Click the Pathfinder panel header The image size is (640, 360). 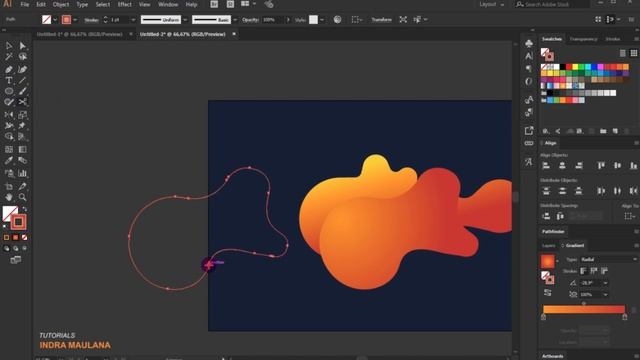pos(553,231)
